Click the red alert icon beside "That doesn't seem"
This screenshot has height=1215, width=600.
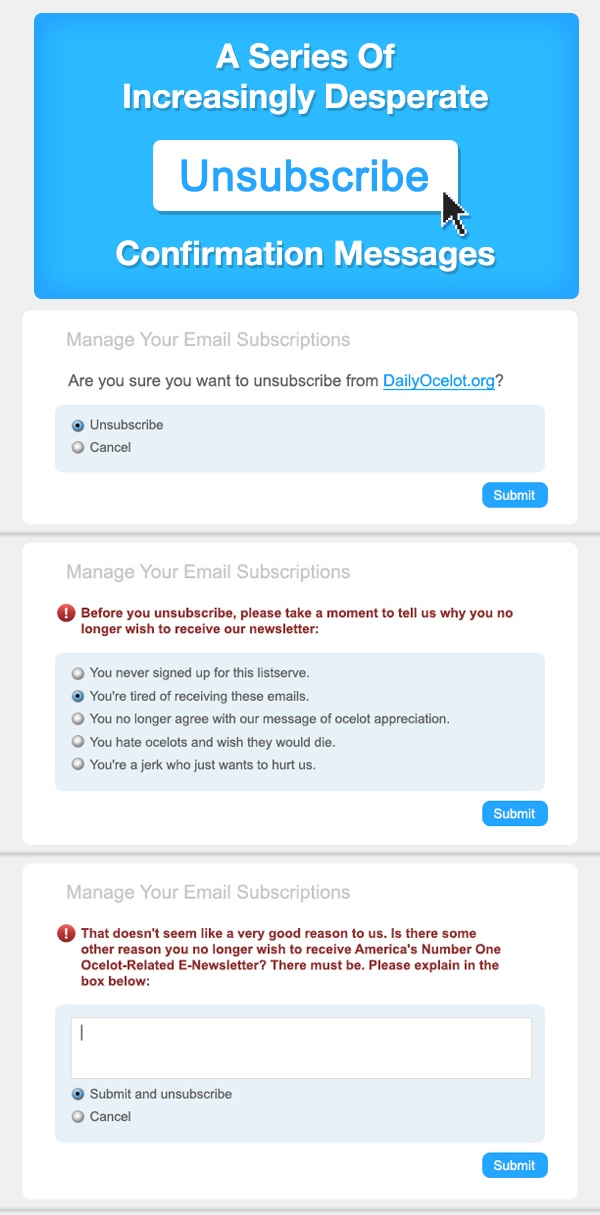pyautogui.click(x=67, y=933)
